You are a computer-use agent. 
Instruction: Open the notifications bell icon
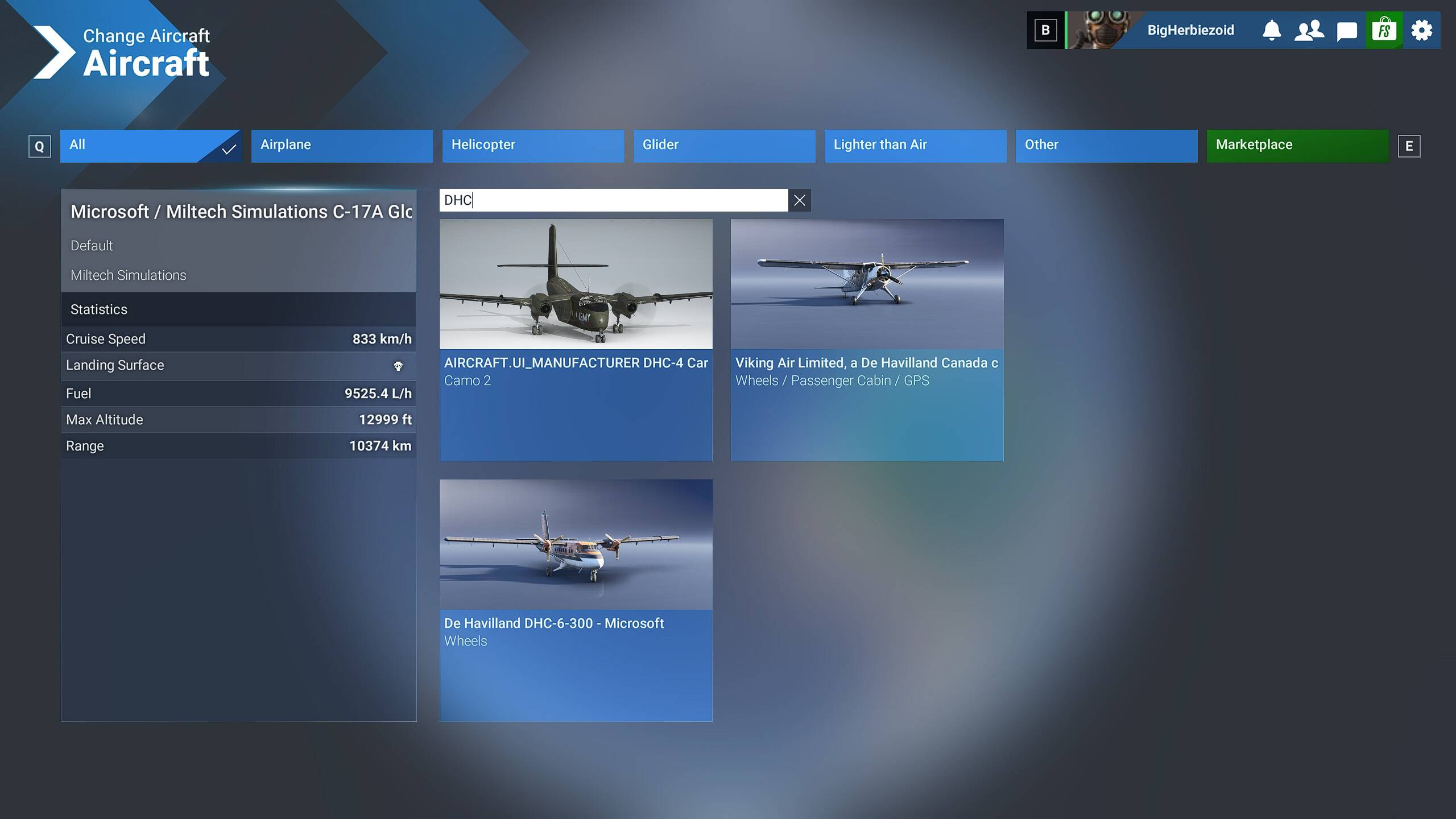pyautogui.click(x=1272, y=30)
